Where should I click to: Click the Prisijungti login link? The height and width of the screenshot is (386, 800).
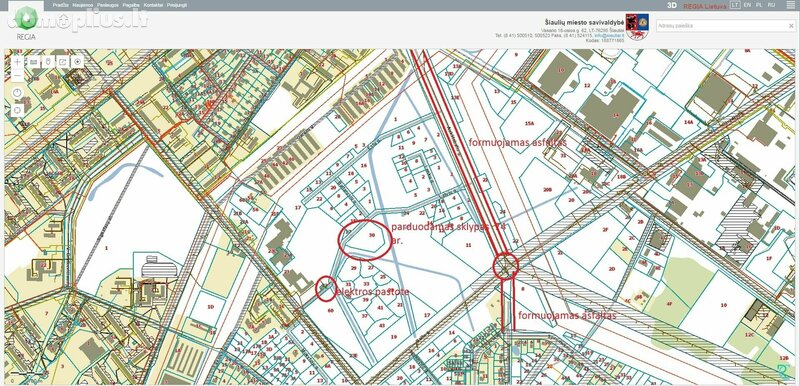point(177,5)
